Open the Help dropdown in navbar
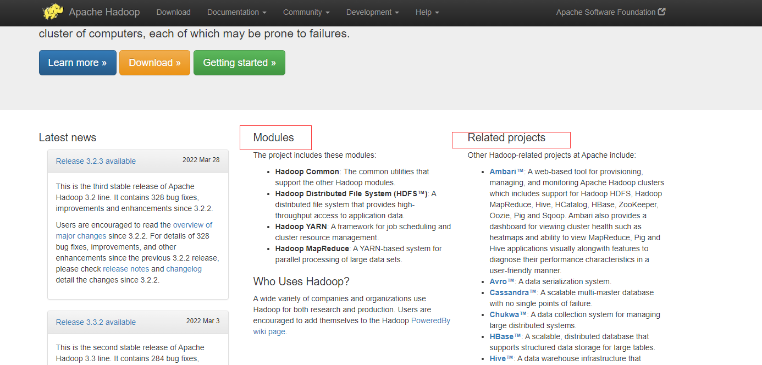This screenshot has width=762, height=365. (427, 12)
